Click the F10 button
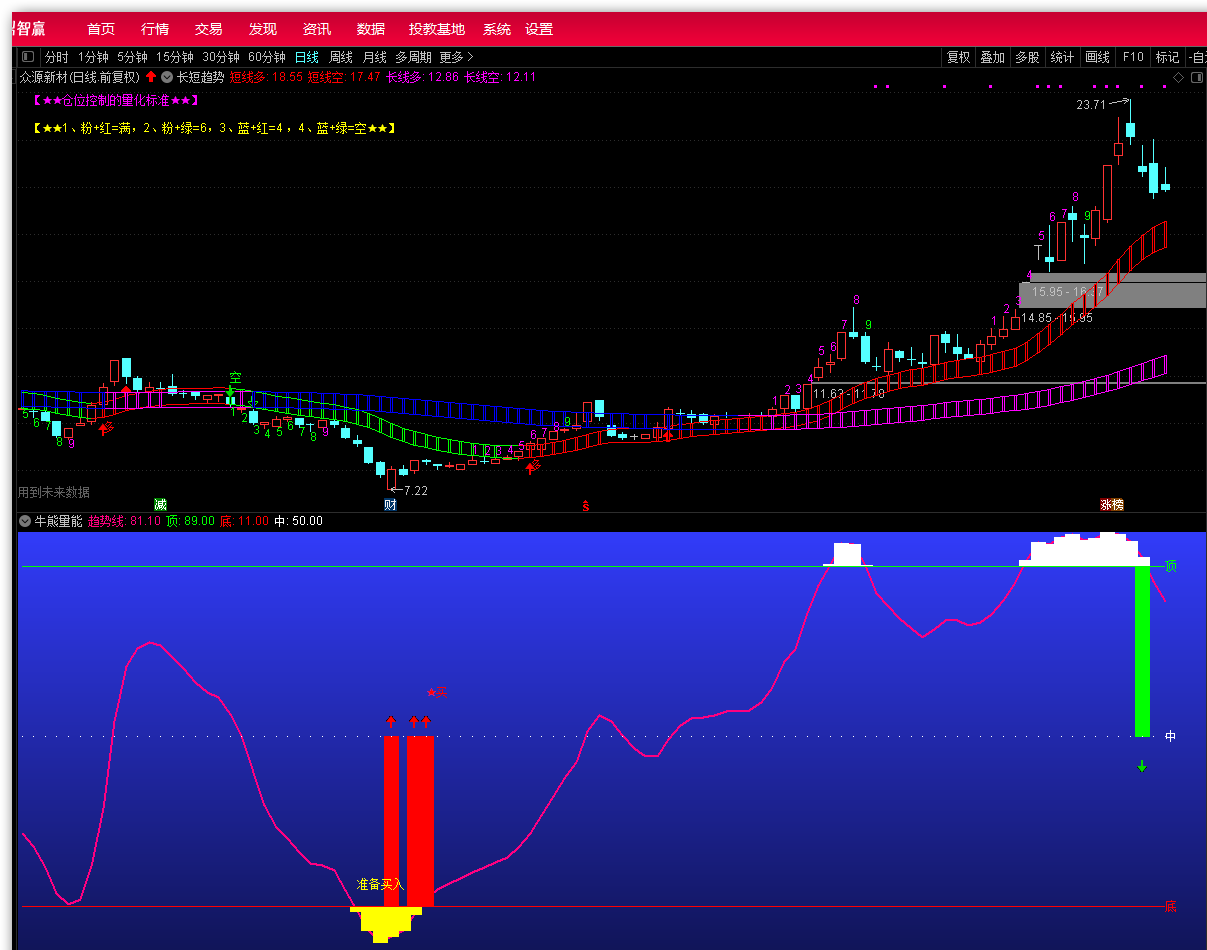 1133,57
